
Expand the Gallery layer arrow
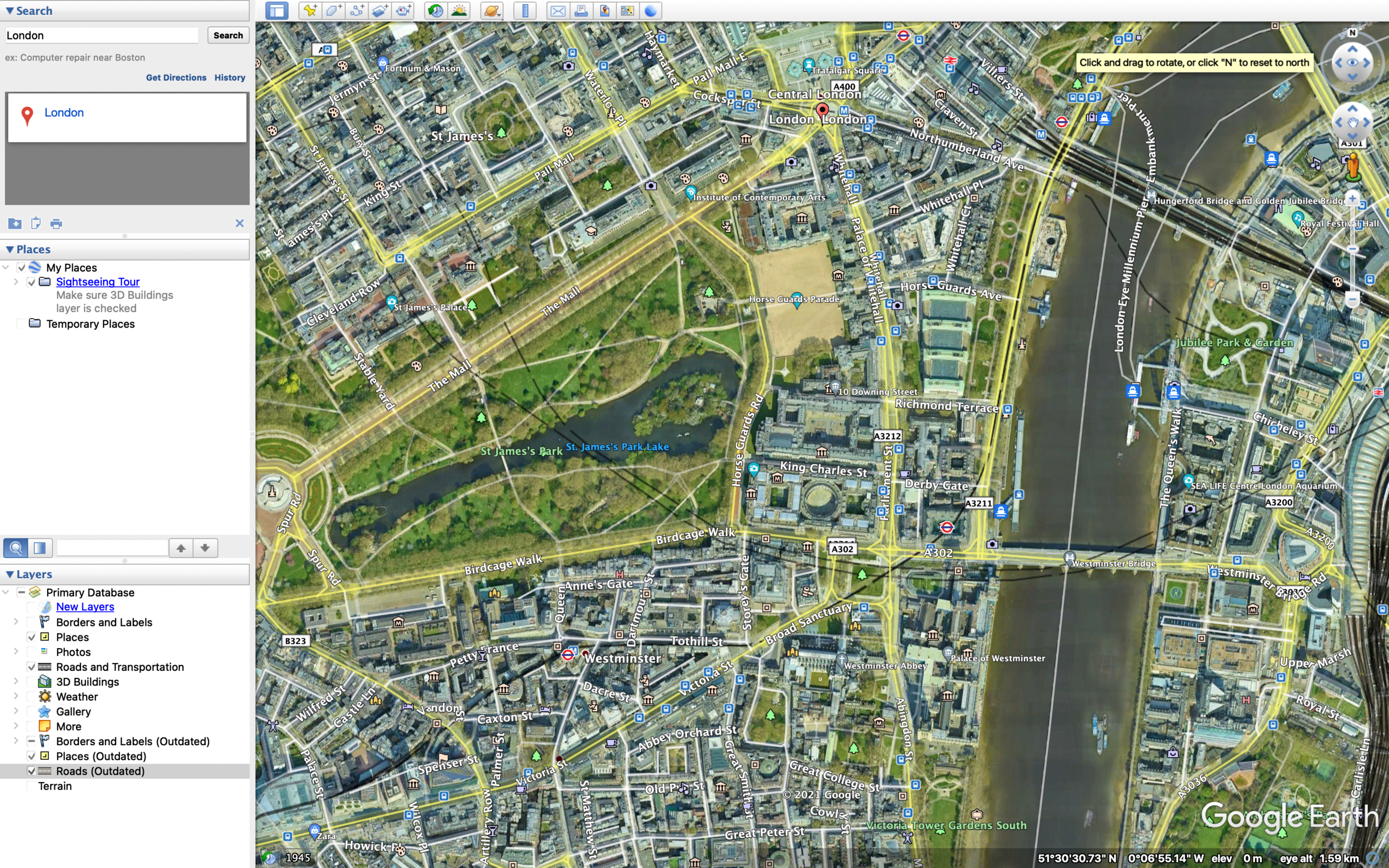click(x=16, y=712)
